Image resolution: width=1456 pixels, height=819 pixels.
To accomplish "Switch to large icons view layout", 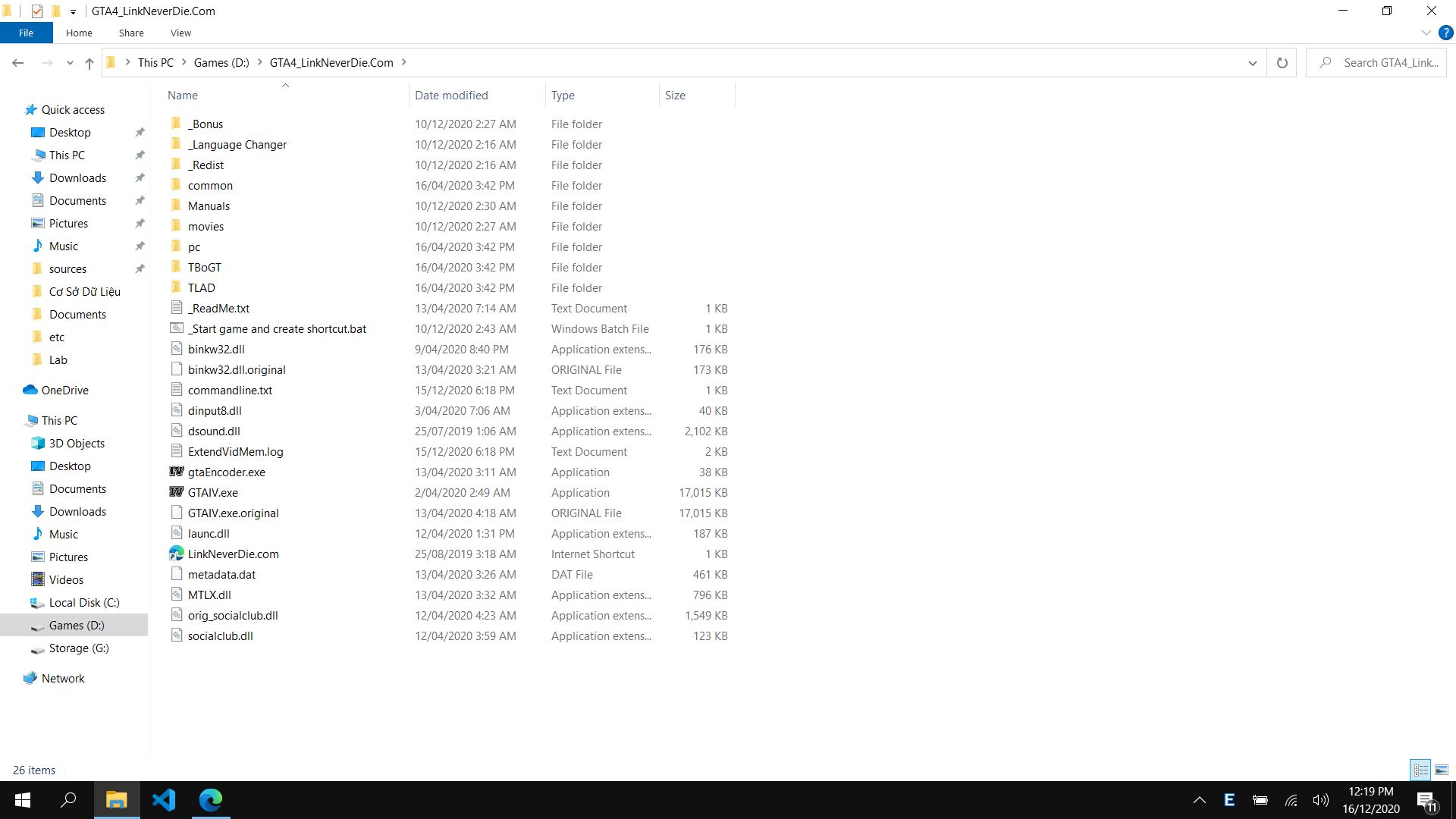I will (1442, 770).
